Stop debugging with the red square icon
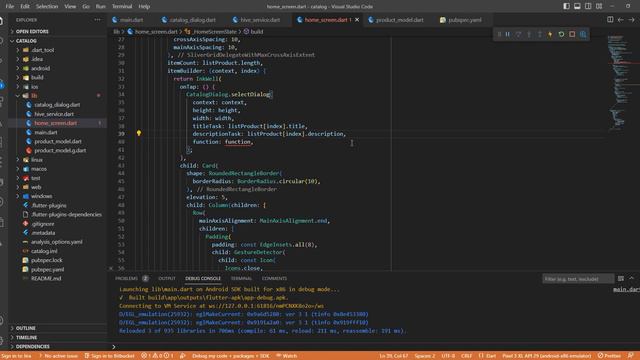This screenshot has height=360, width=640. coord(572,34)
